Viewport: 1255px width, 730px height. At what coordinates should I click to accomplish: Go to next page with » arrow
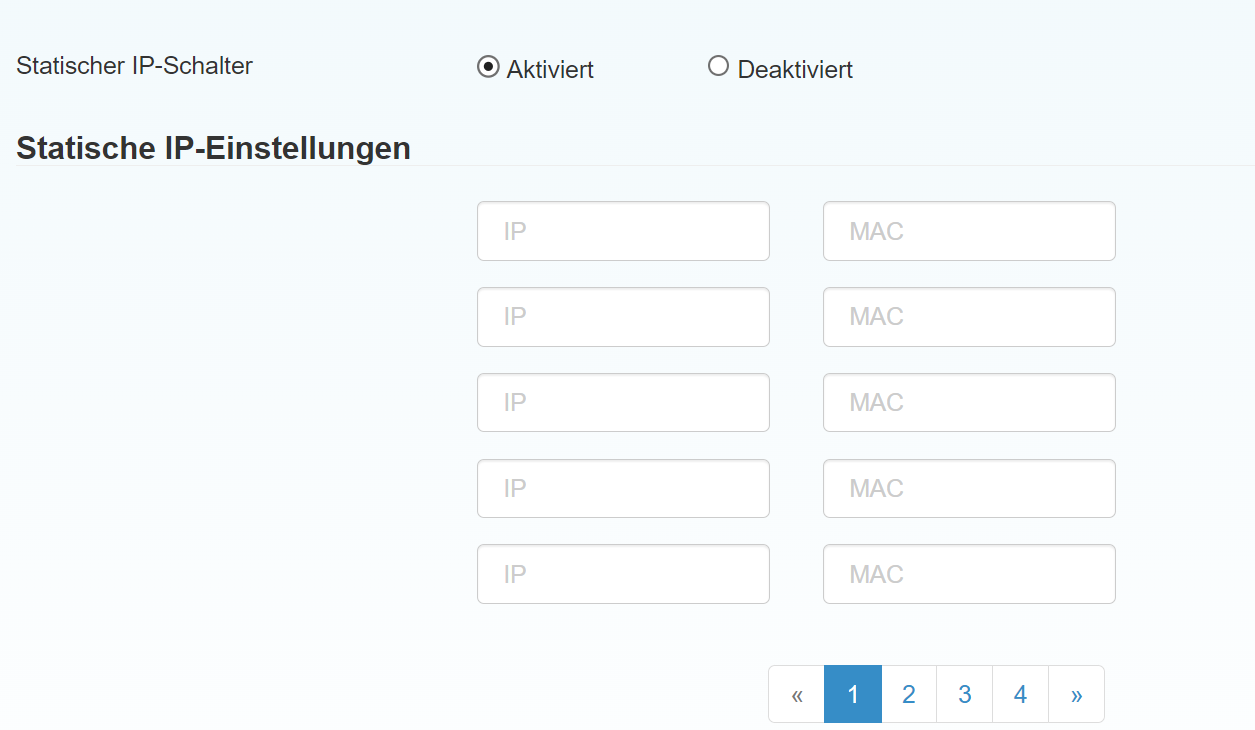(1077, 694)
